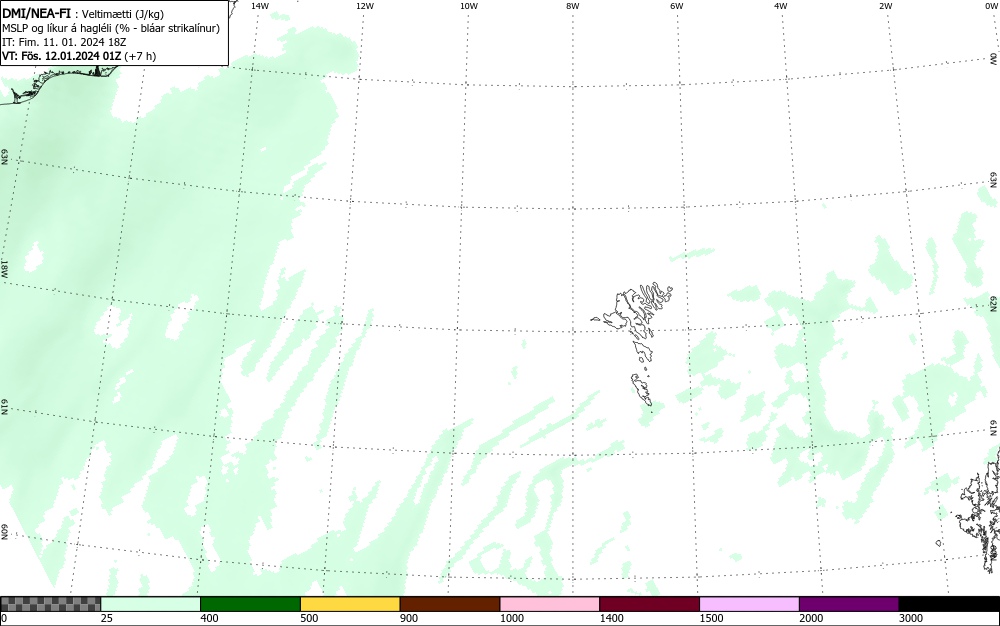Viewport: 1000px width, 626px height.
Task: Click the DMI/NEA-FI title text
Action: click(x=36, y=13)
